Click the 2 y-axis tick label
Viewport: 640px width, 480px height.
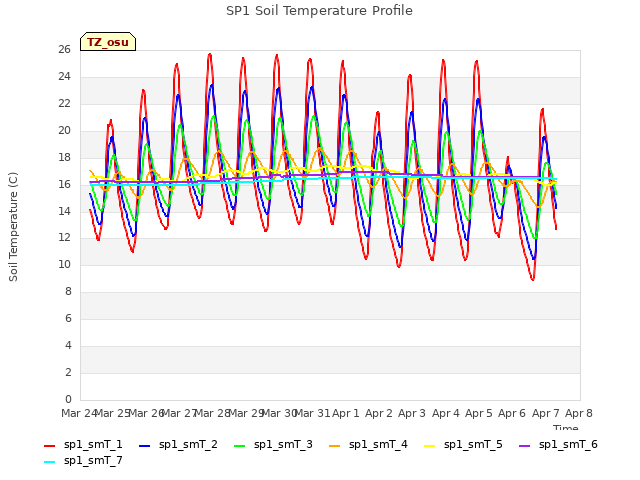68,373
